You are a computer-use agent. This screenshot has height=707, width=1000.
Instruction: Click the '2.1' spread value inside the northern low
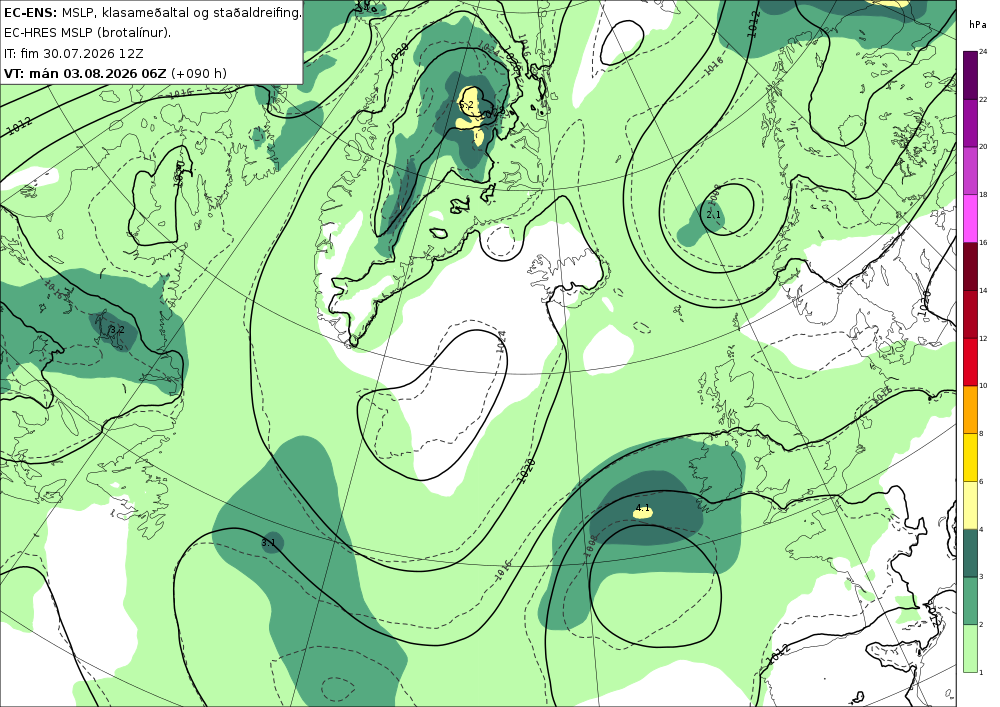click(x=713, y=215)
